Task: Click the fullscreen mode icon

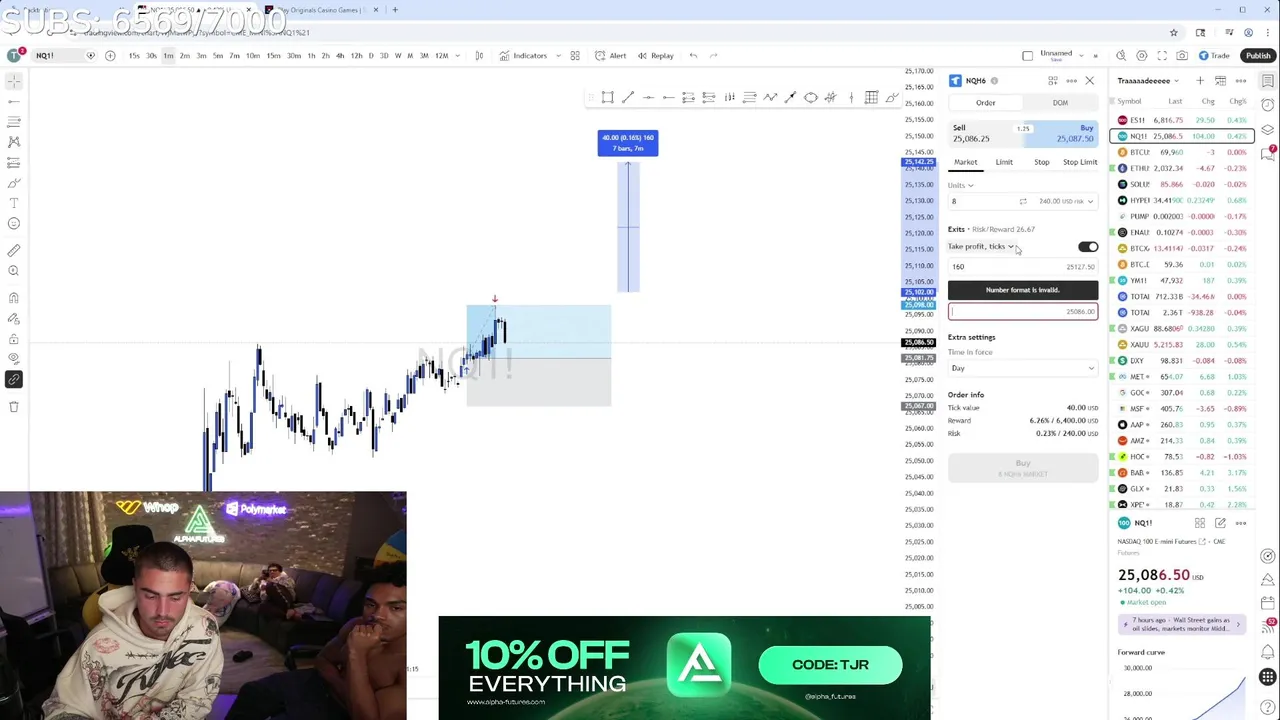Action: click(x=1162, y=56)
